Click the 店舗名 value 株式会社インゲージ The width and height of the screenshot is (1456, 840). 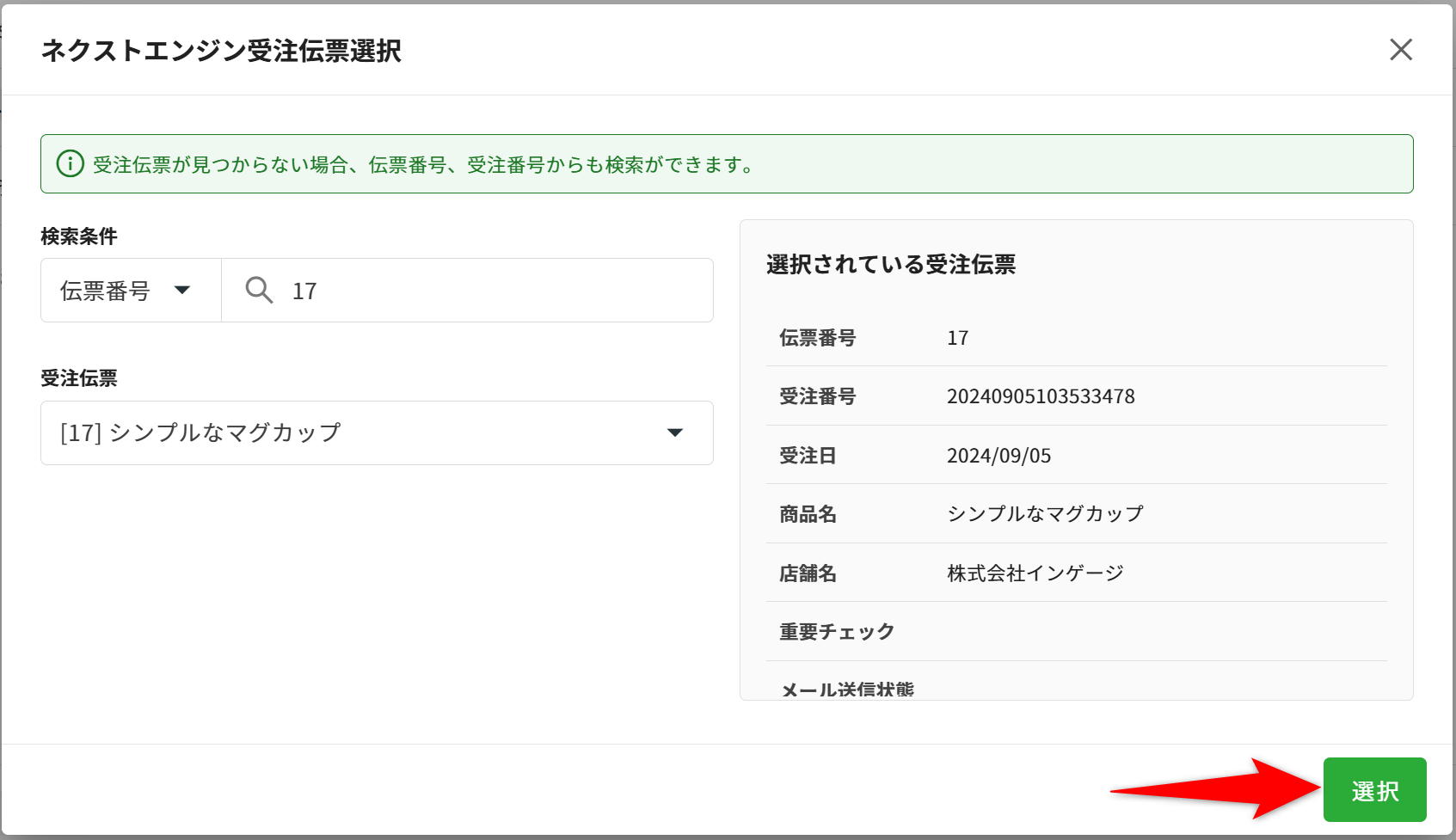pyautogui.click(x=1035, y=573)
